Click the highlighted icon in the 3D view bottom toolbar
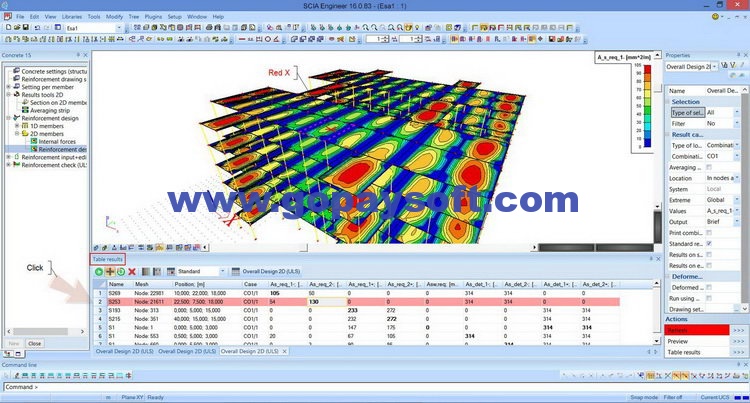 click(160, 248)
